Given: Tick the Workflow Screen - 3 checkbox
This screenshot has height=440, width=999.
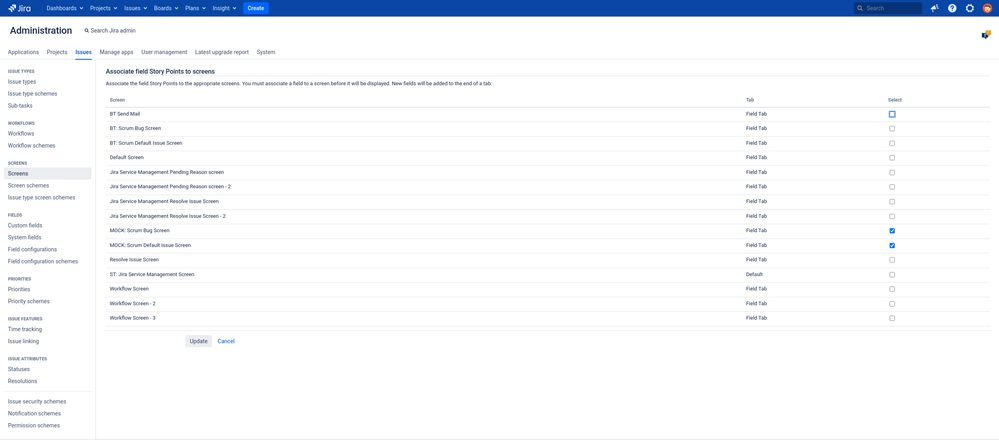Looking at the screenshot, I should pos(892,318).
